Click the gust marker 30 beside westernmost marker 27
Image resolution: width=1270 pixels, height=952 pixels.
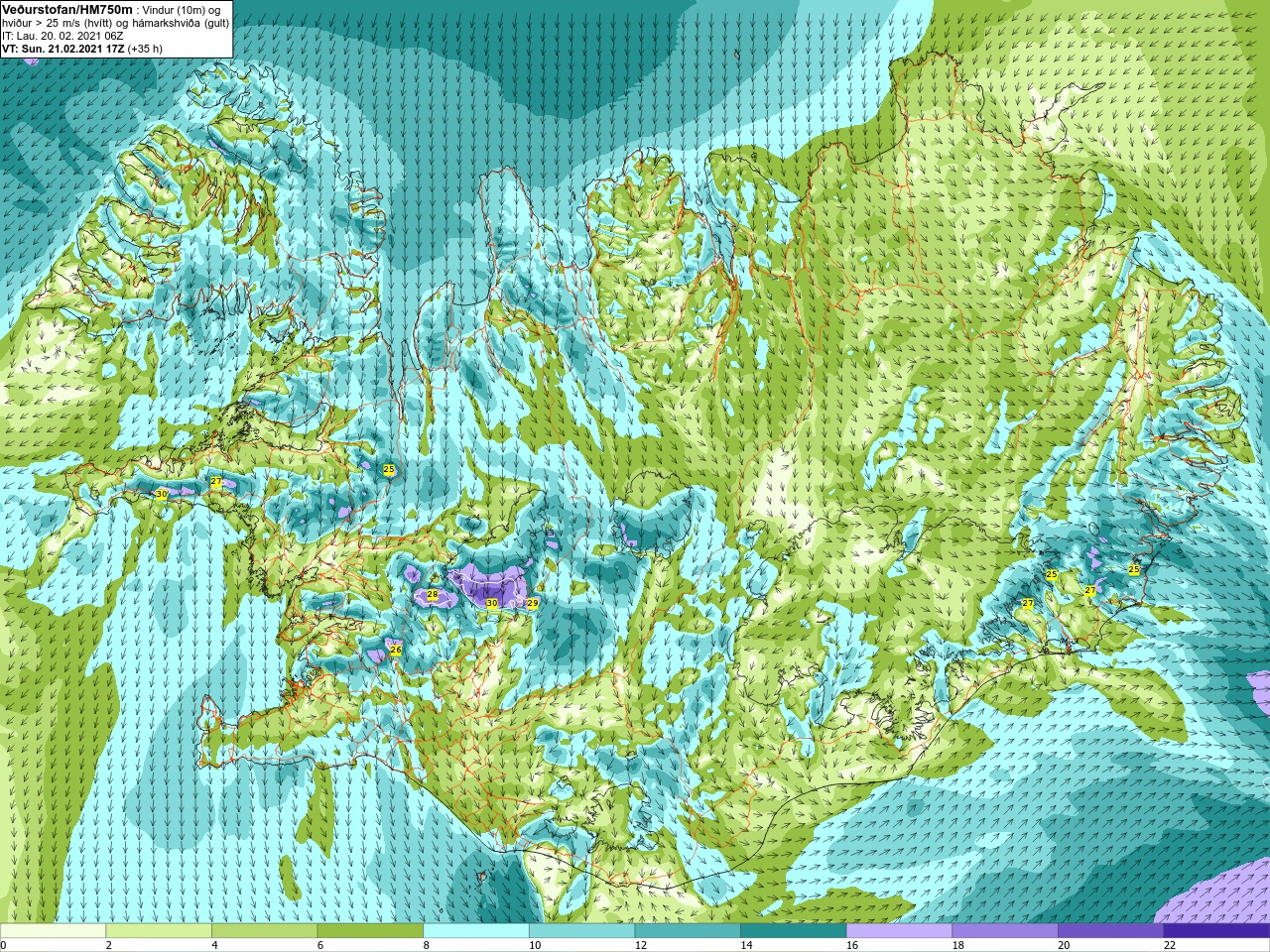coord(161,494)
